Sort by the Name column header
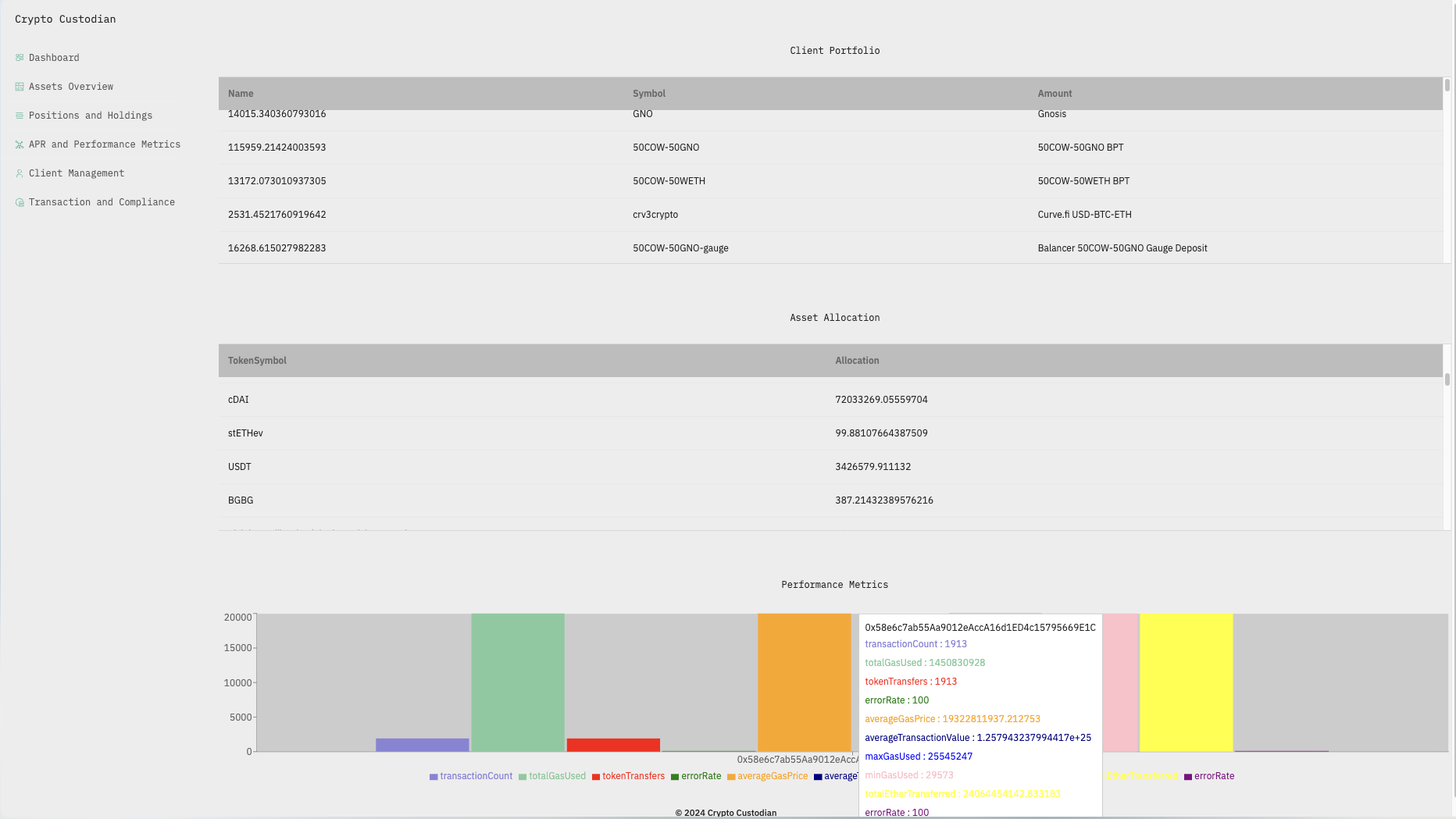Image resolution: width=1456 pixels, height=819 pixels. point(241,94)
